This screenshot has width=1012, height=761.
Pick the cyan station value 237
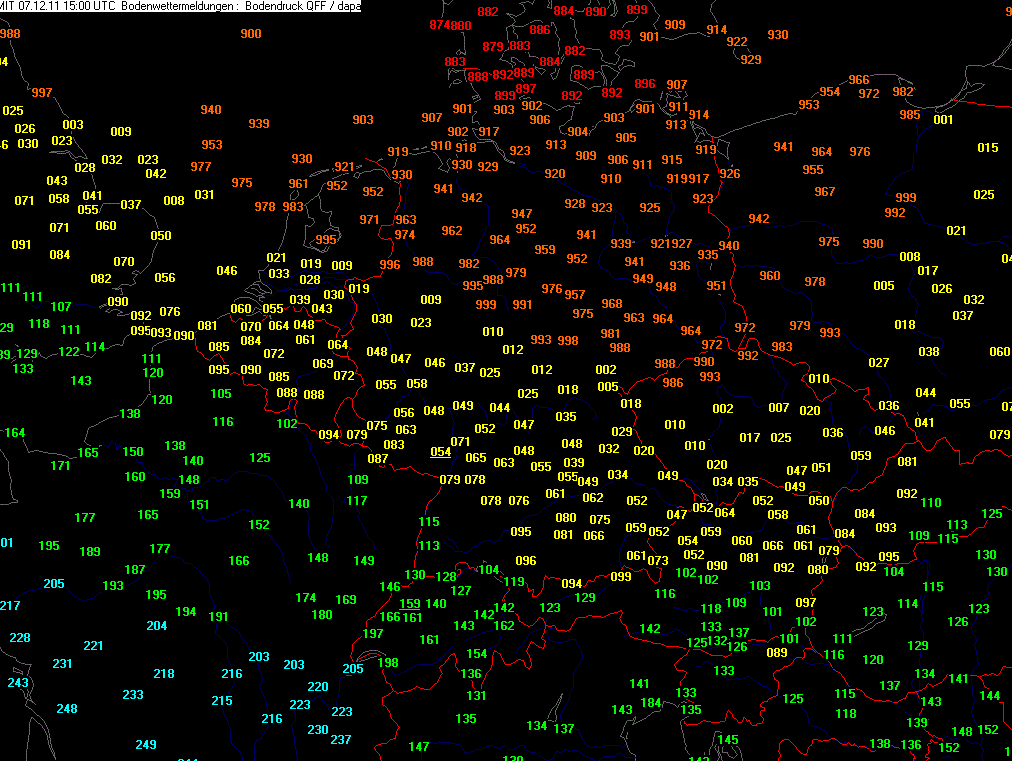(x=341, y=740)
